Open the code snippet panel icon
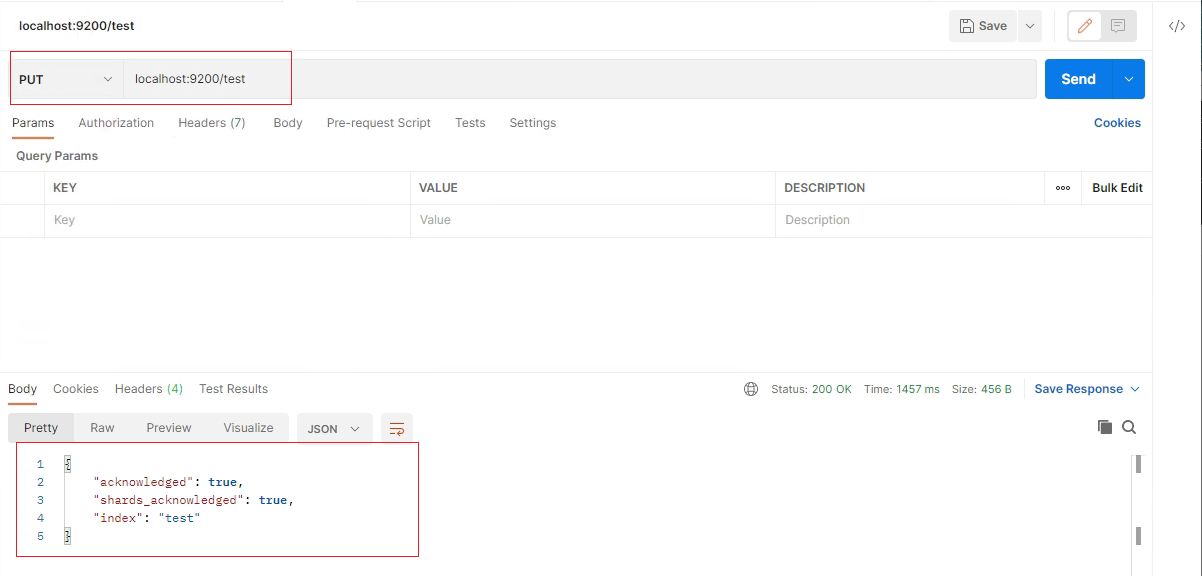The height and width of the screenshot is (576, 1202). [1177, 26]
